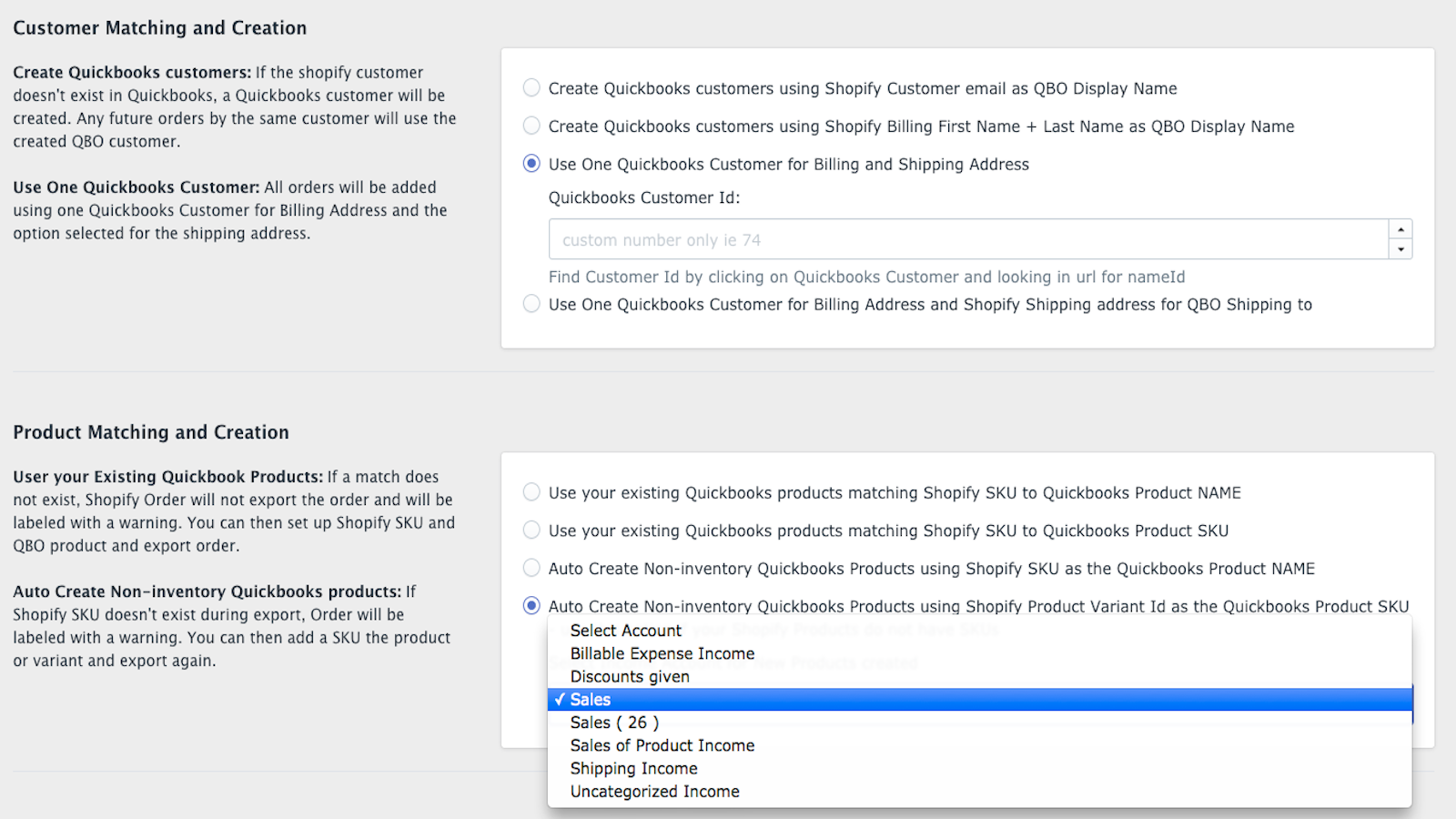Select Billing First Name + Last Name option
Image resolution: width=1456 pixels, height=819 pixels.
531,126
